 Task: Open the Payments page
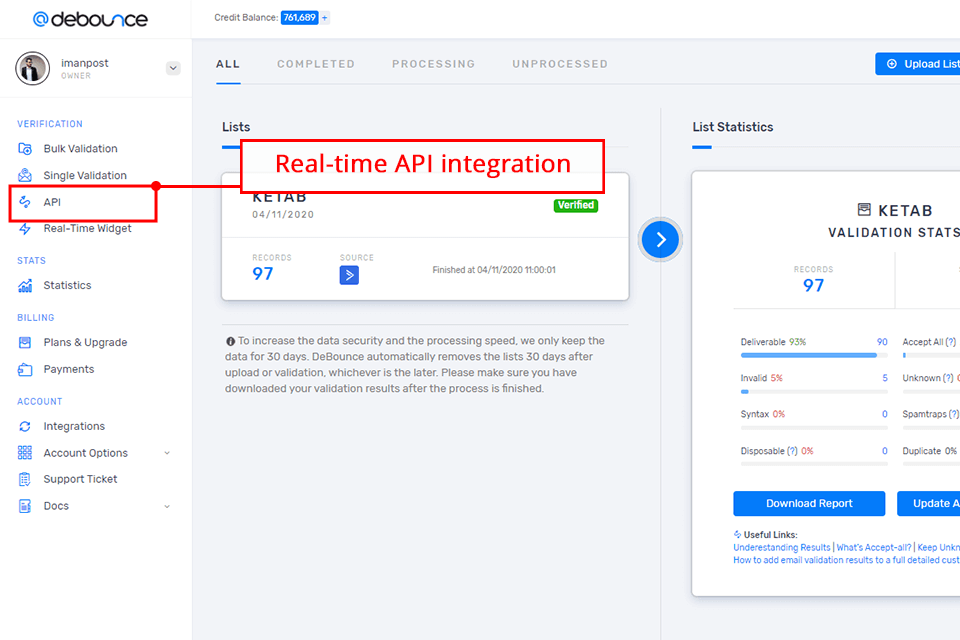[x=69, y=369]
